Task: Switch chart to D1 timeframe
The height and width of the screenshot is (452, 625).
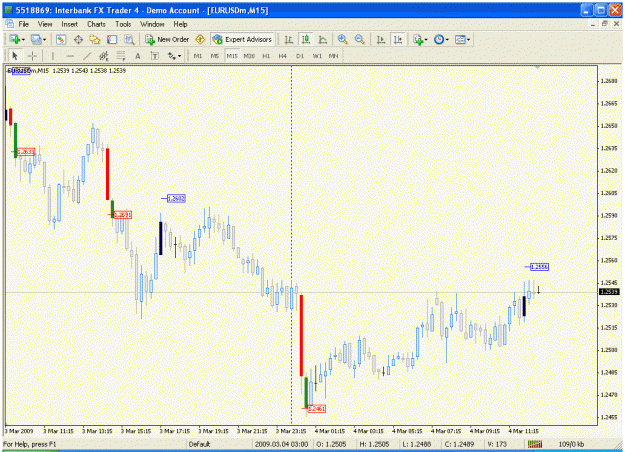Action: (x=300, y=56)
